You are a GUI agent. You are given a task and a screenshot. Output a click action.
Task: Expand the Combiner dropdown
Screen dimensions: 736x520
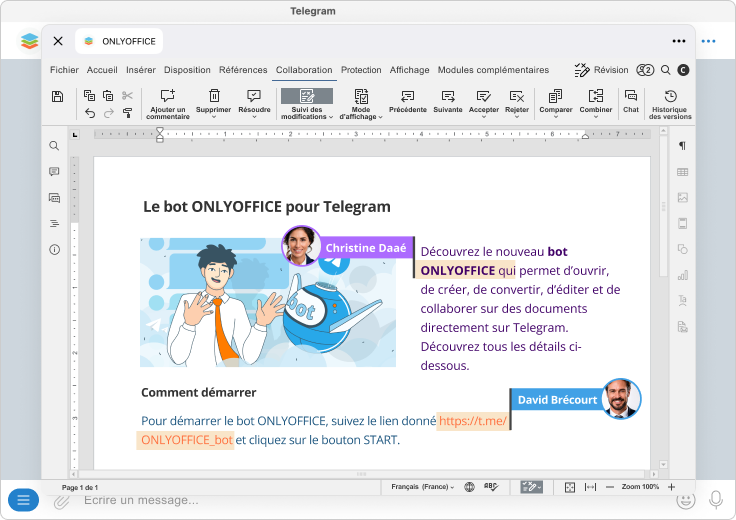596,117
